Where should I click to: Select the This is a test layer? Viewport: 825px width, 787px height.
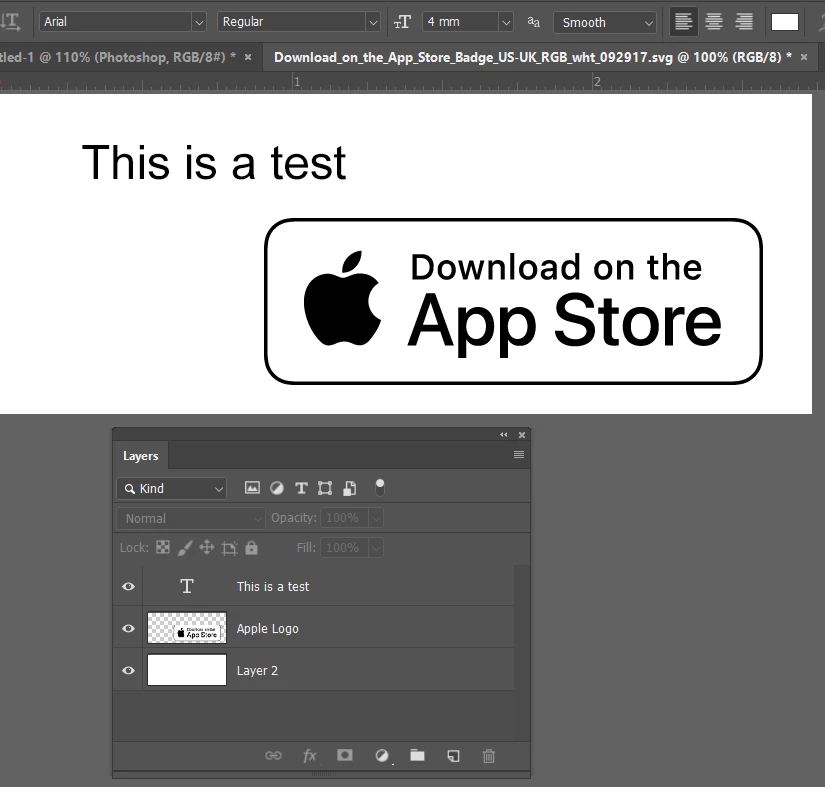click(x=314, y=586)
